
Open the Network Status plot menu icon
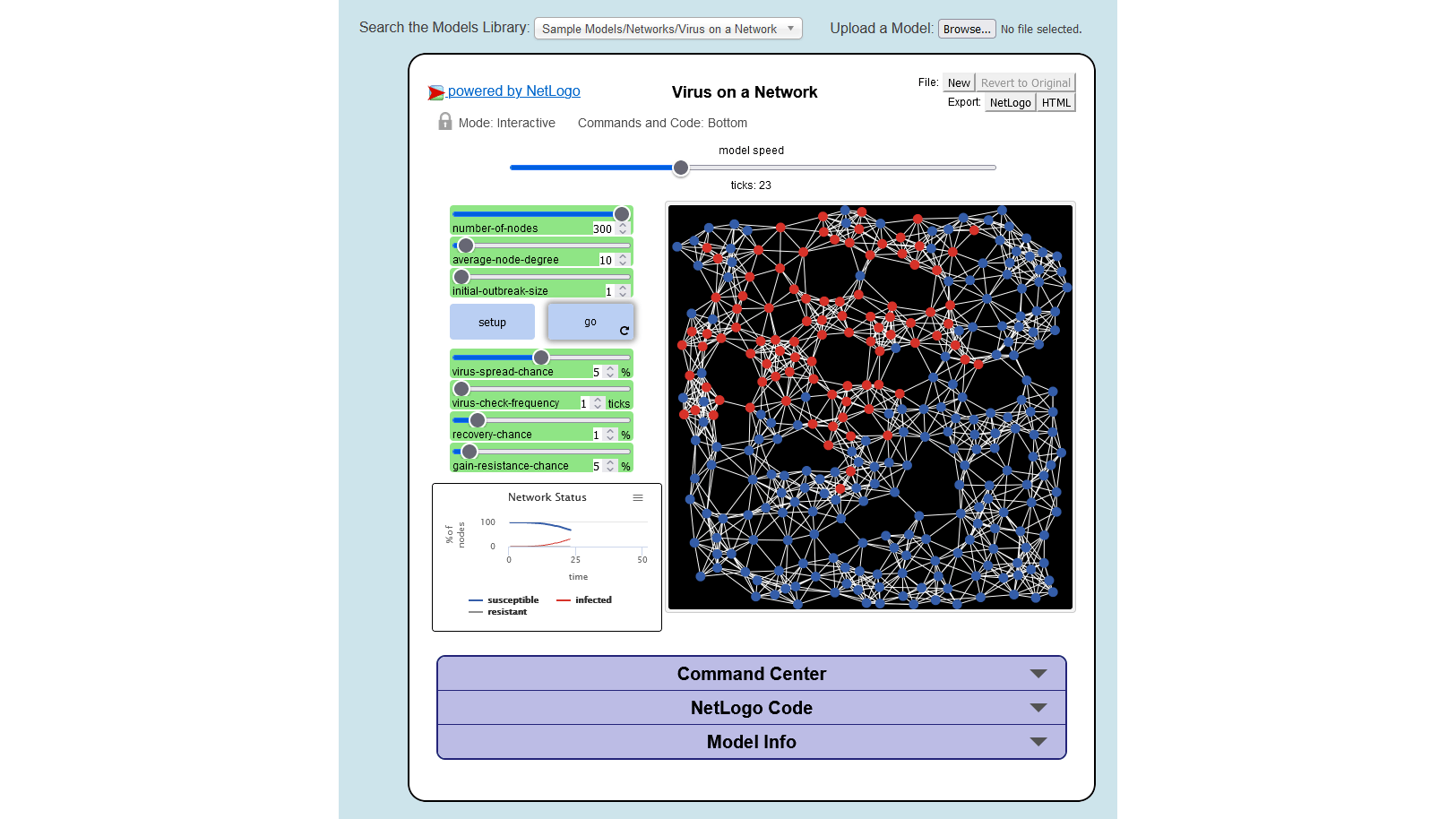click(x=638, y=497)
